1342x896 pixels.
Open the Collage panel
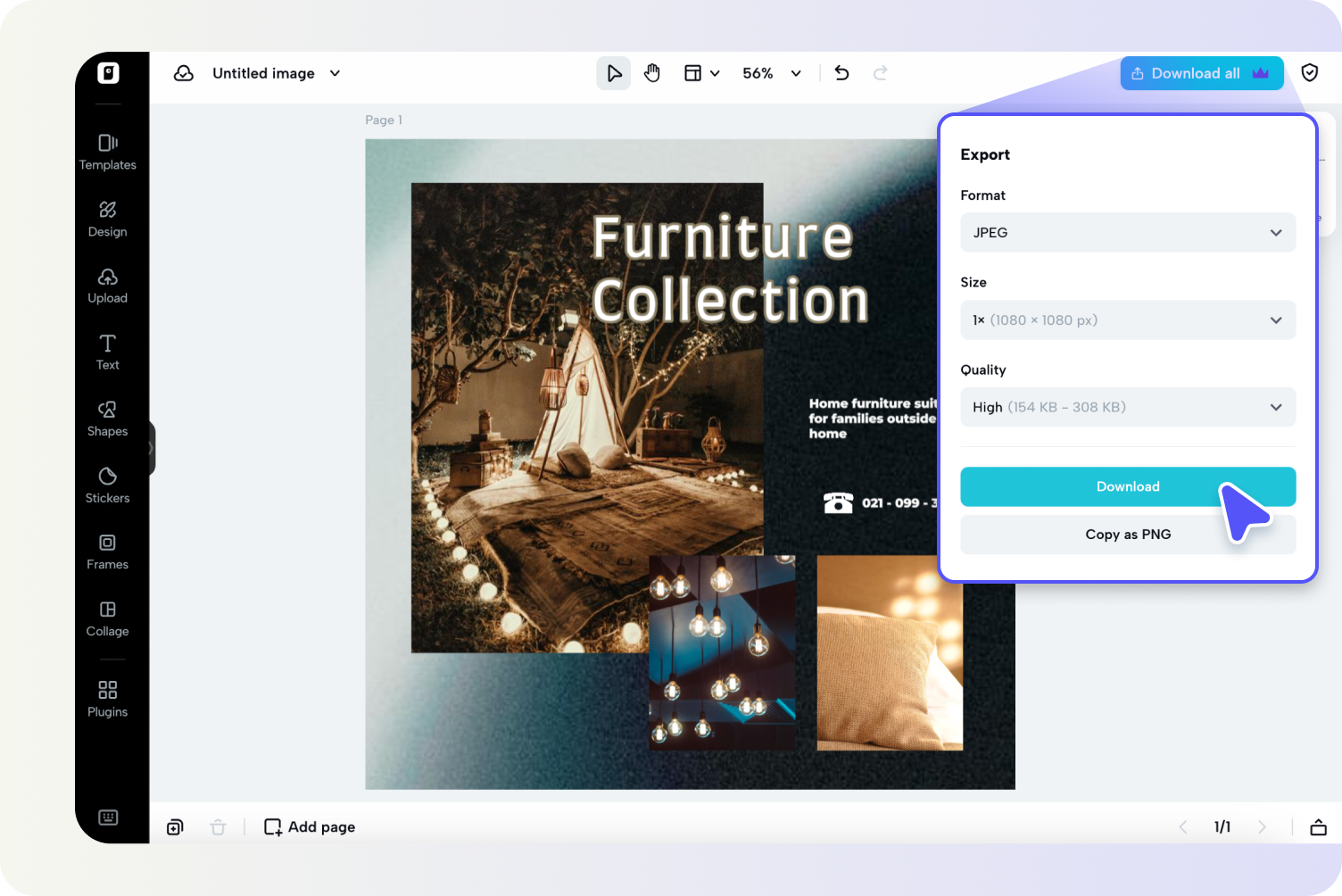(x=107, y=619)
